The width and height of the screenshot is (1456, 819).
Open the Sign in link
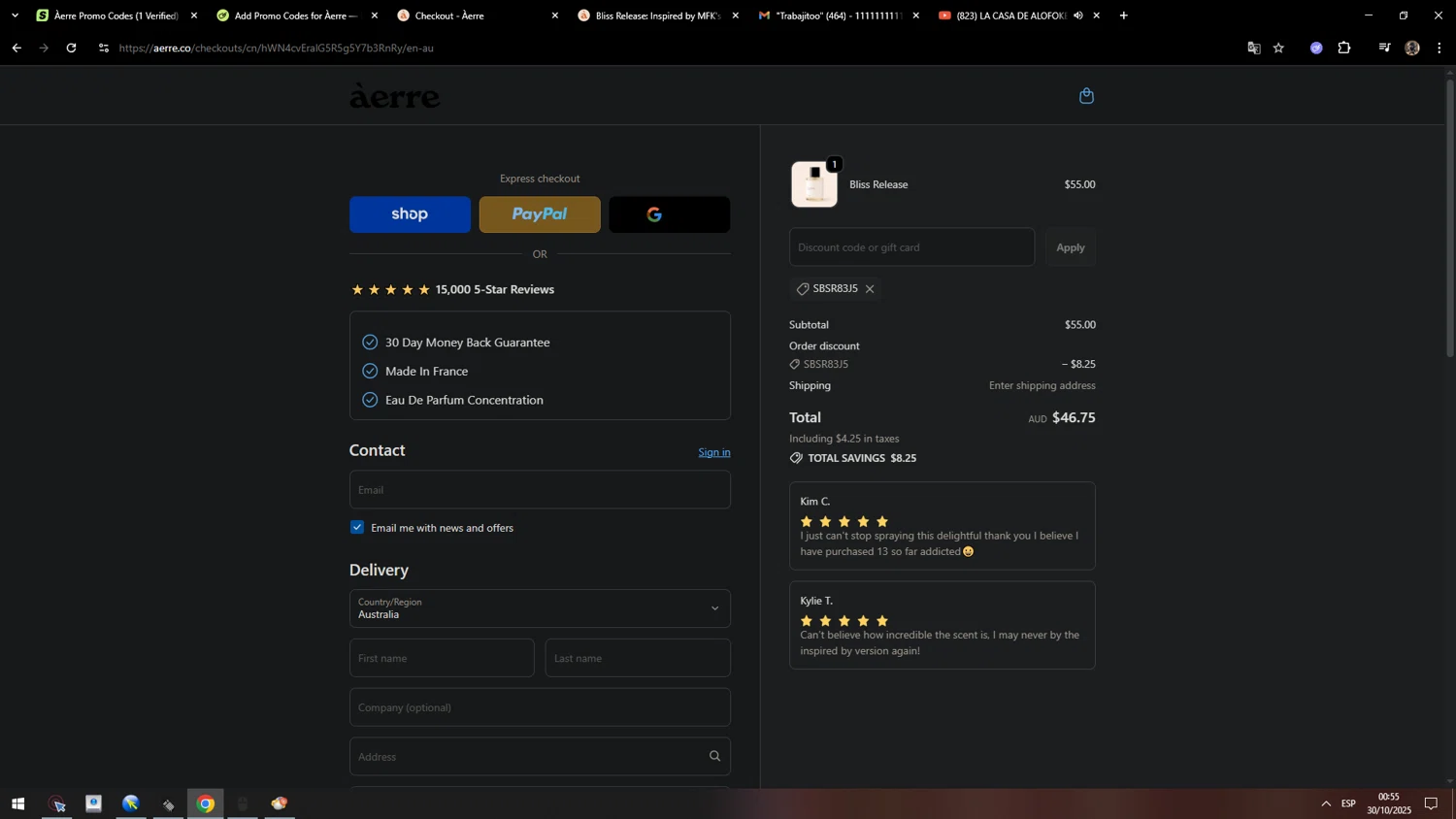pos(714,452)
